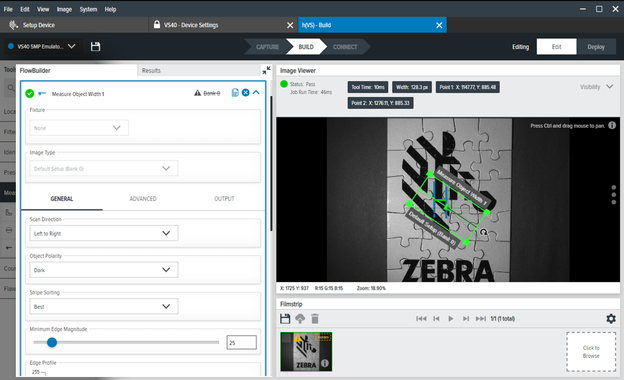Go to the CONNECT step
Image resolution: width=624 pixels, height=380 pixels.
[345, 47]
